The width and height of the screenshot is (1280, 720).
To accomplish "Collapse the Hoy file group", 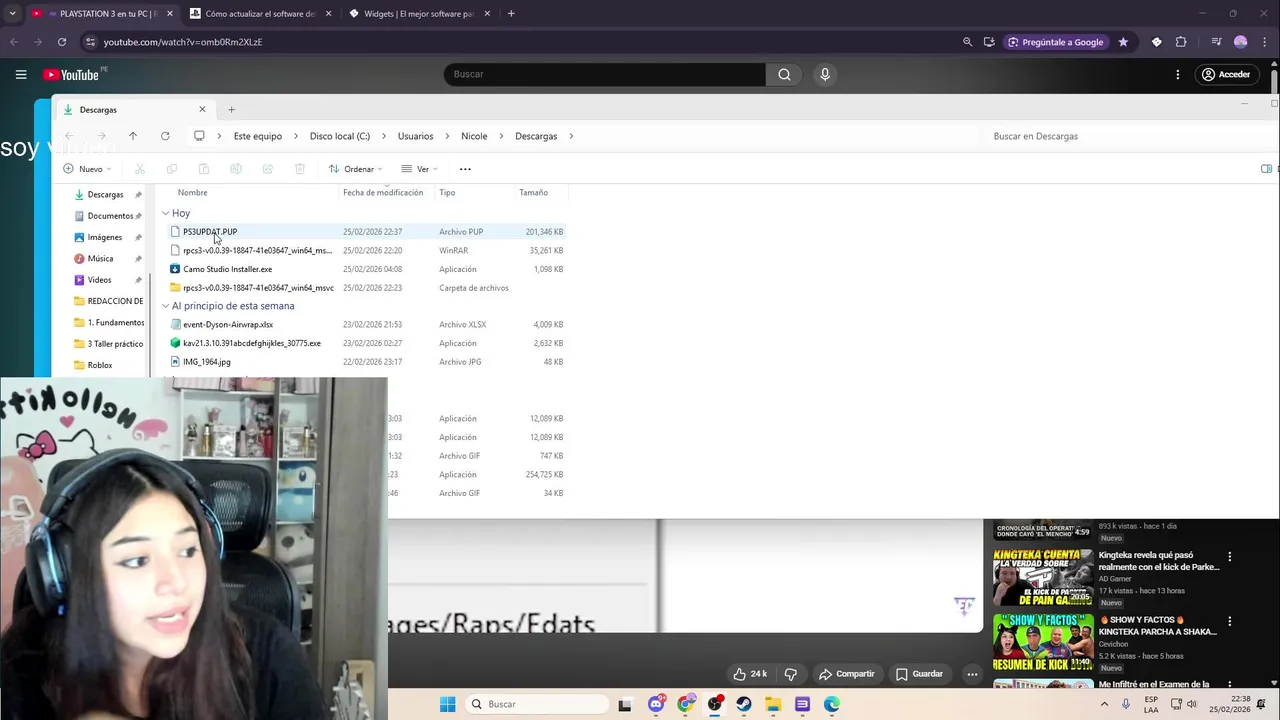I will (x=166, y=213).
